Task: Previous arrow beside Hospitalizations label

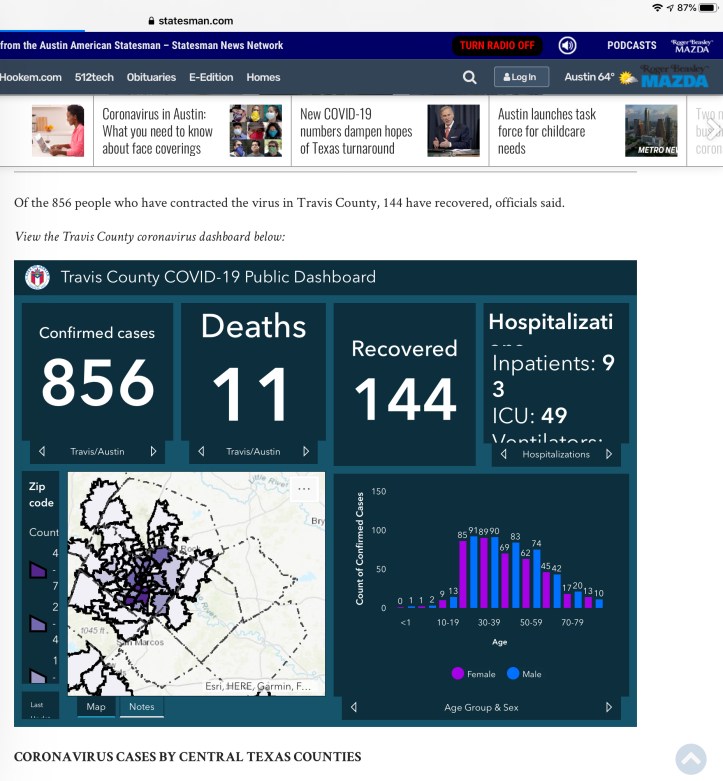Action: click(x=503, y=454)
